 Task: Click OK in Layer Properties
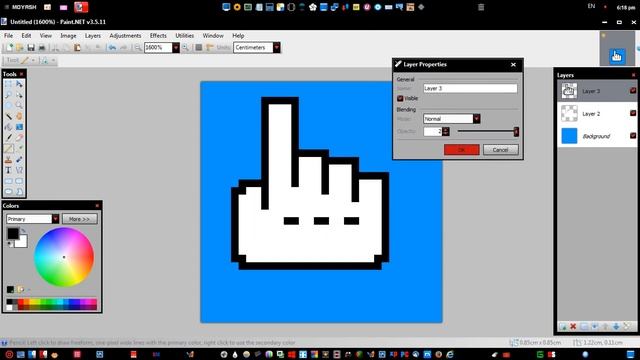click(462, 150)
